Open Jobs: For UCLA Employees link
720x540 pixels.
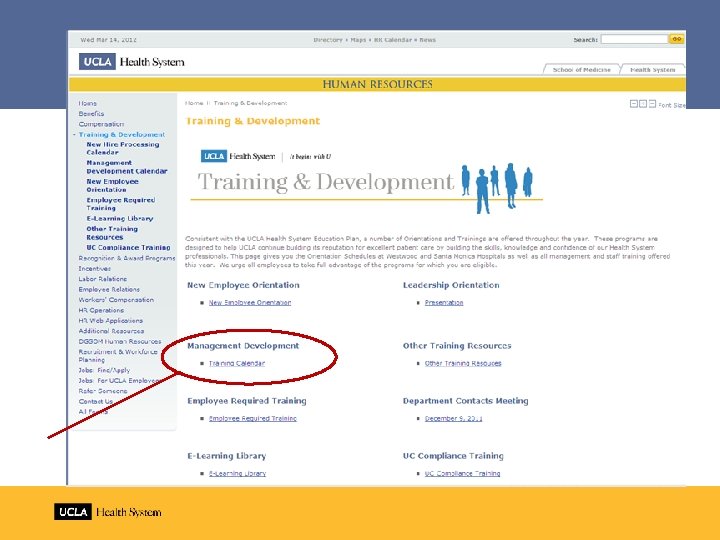click(119, 381)
